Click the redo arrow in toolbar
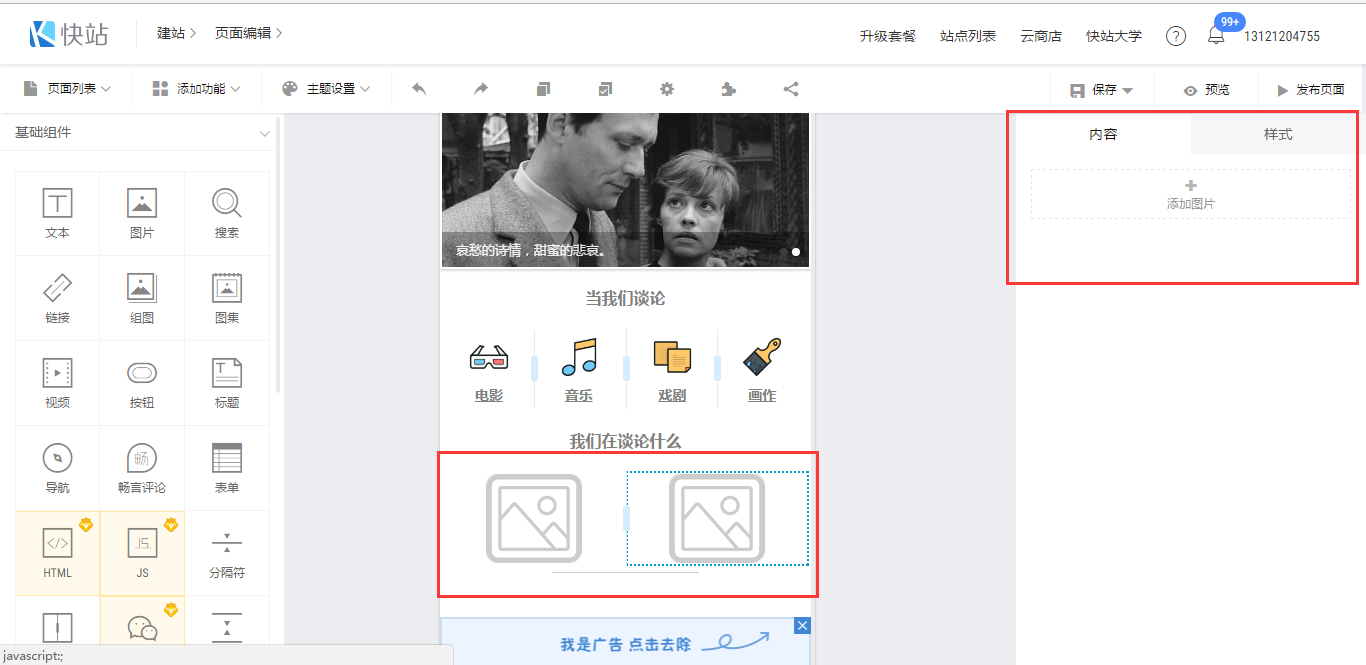The image size is (1366, 665). 481,89
